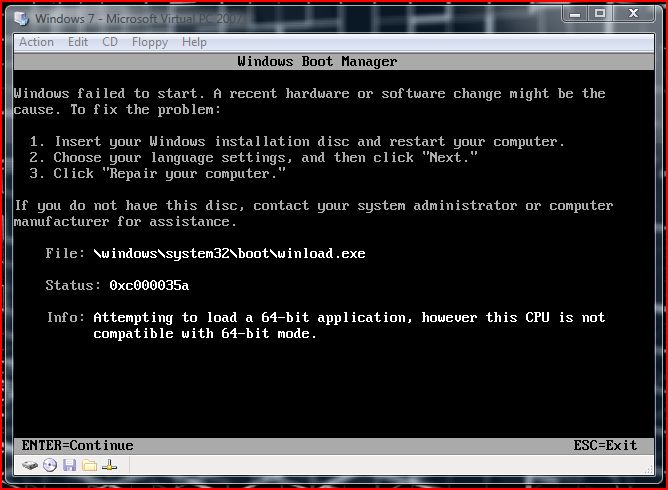Viewport: 668px width, 490px height.
Task: Click the CD drive status icon
Action: [49, 465]
